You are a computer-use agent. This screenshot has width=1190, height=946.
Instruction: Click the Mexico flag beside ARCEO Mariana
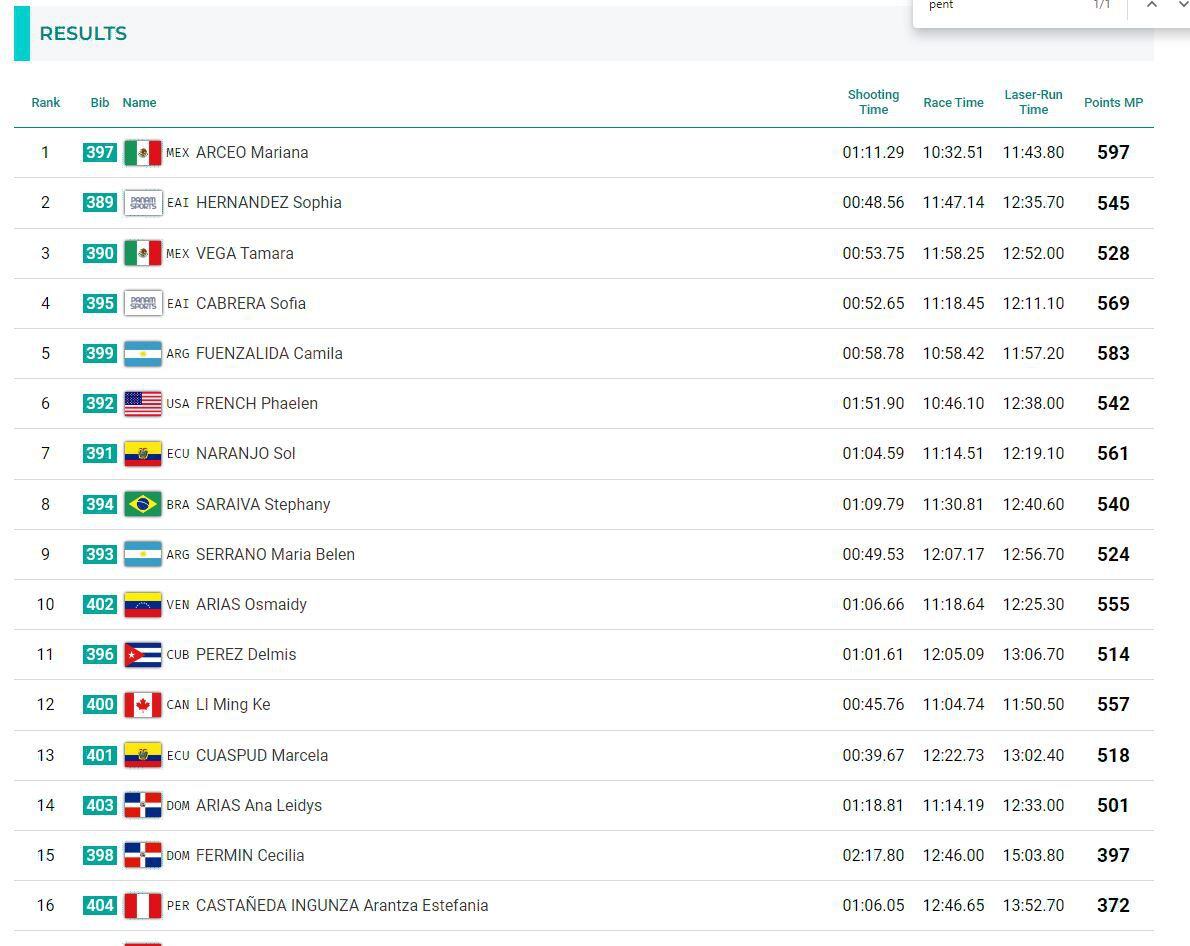pos(142,153)
